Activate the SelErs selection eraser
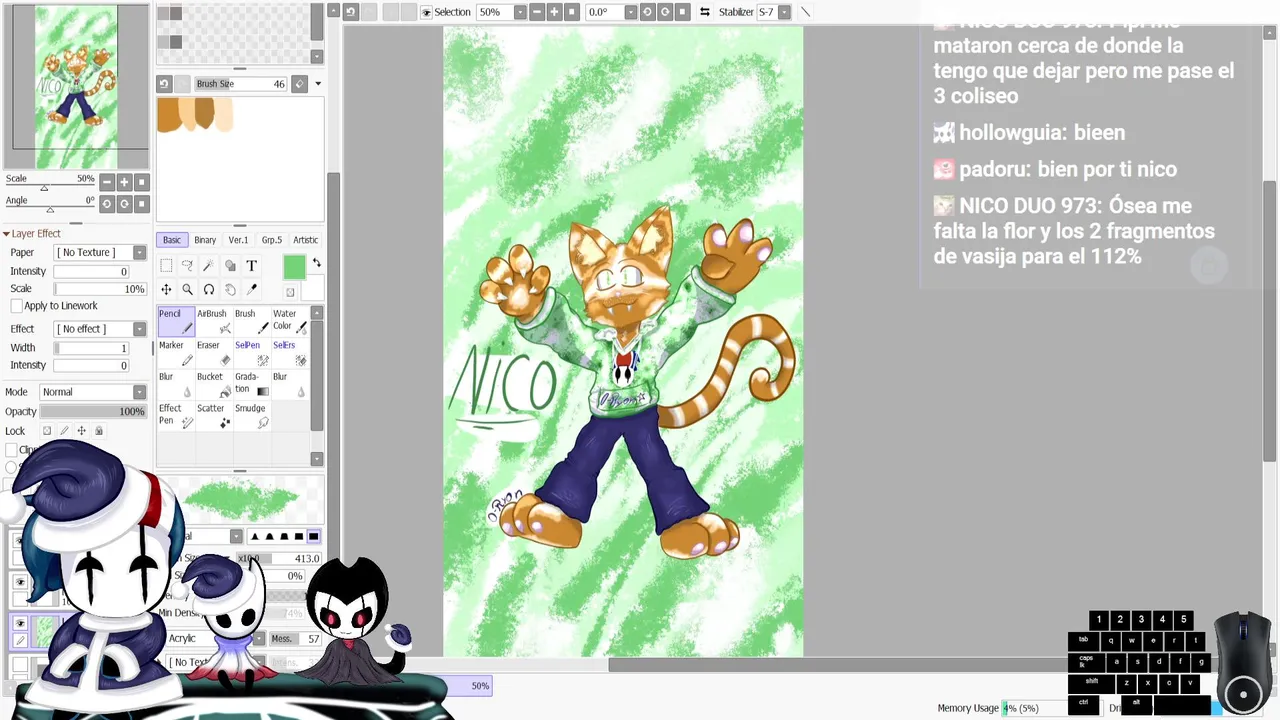The image size is (1280, 720). [289, 353]
